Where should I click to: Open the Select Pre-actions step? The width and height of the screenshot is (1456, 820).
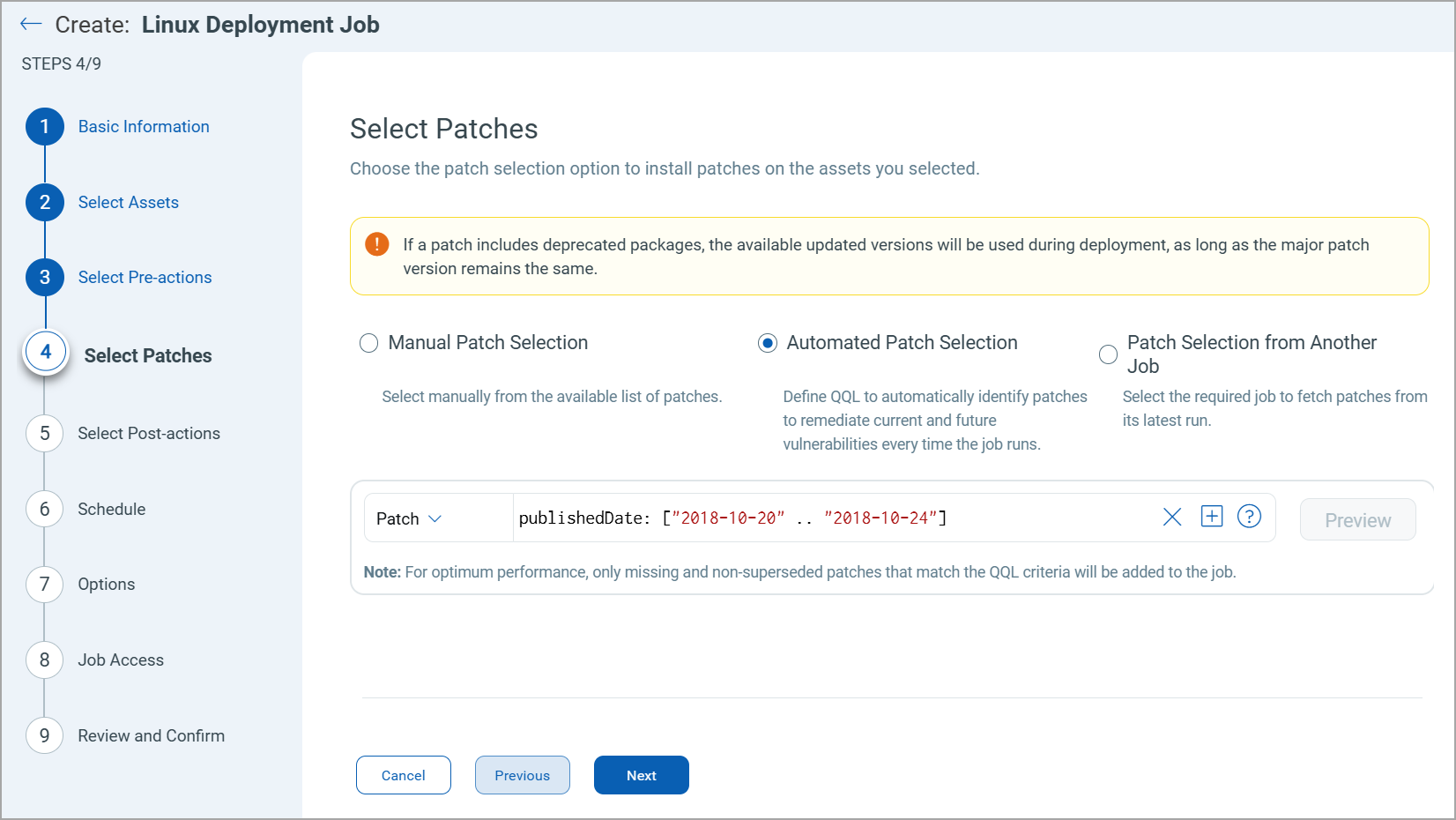tap(145, 278)
